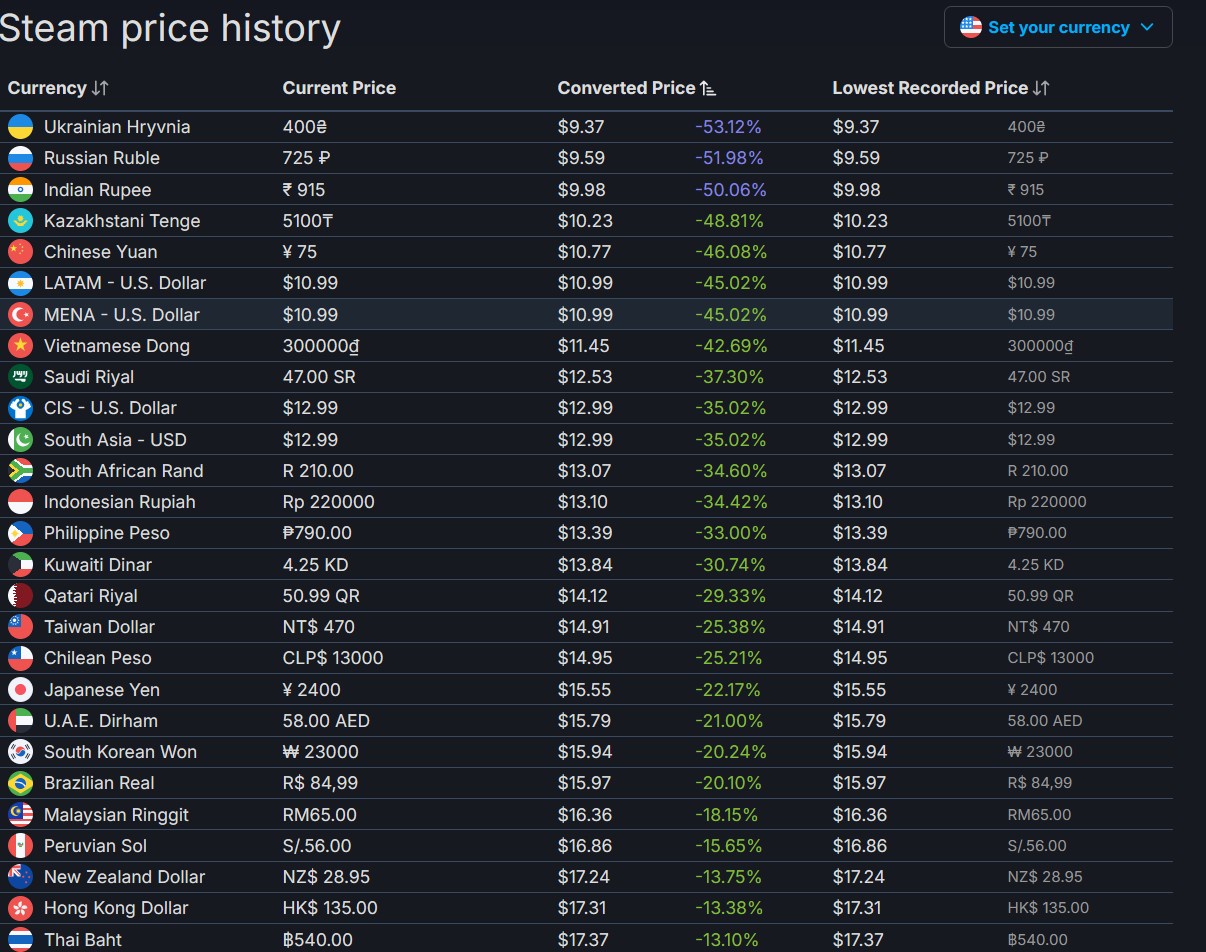The image size is (1206, 952).
Task: Click the Chilean Peso flag icon
Action: click(x=20, y=658)
